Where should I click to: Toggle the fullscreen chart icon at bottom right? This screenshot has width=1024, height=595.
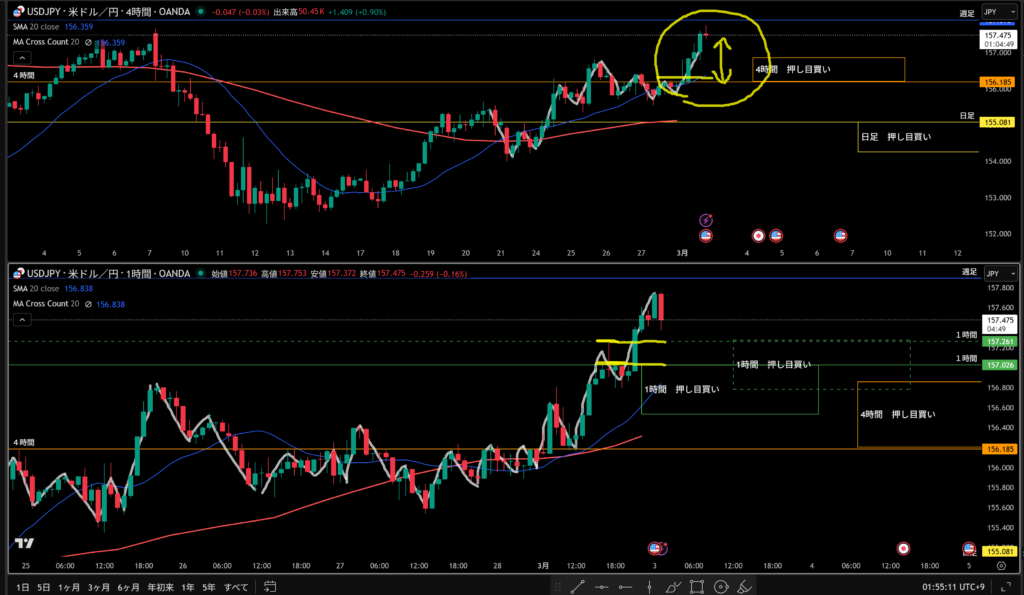[x=1008, y=586]
